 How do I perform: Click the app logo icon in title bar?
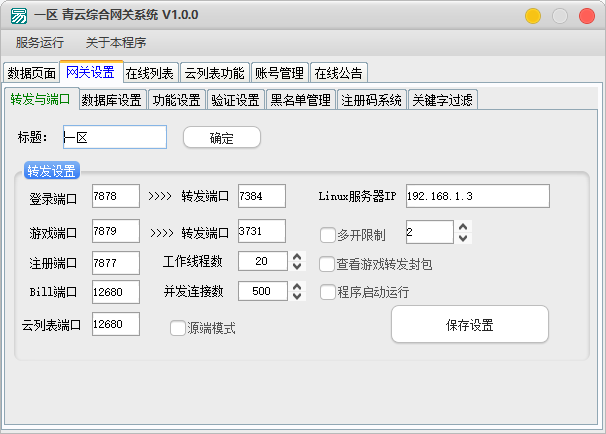point(19,16)
